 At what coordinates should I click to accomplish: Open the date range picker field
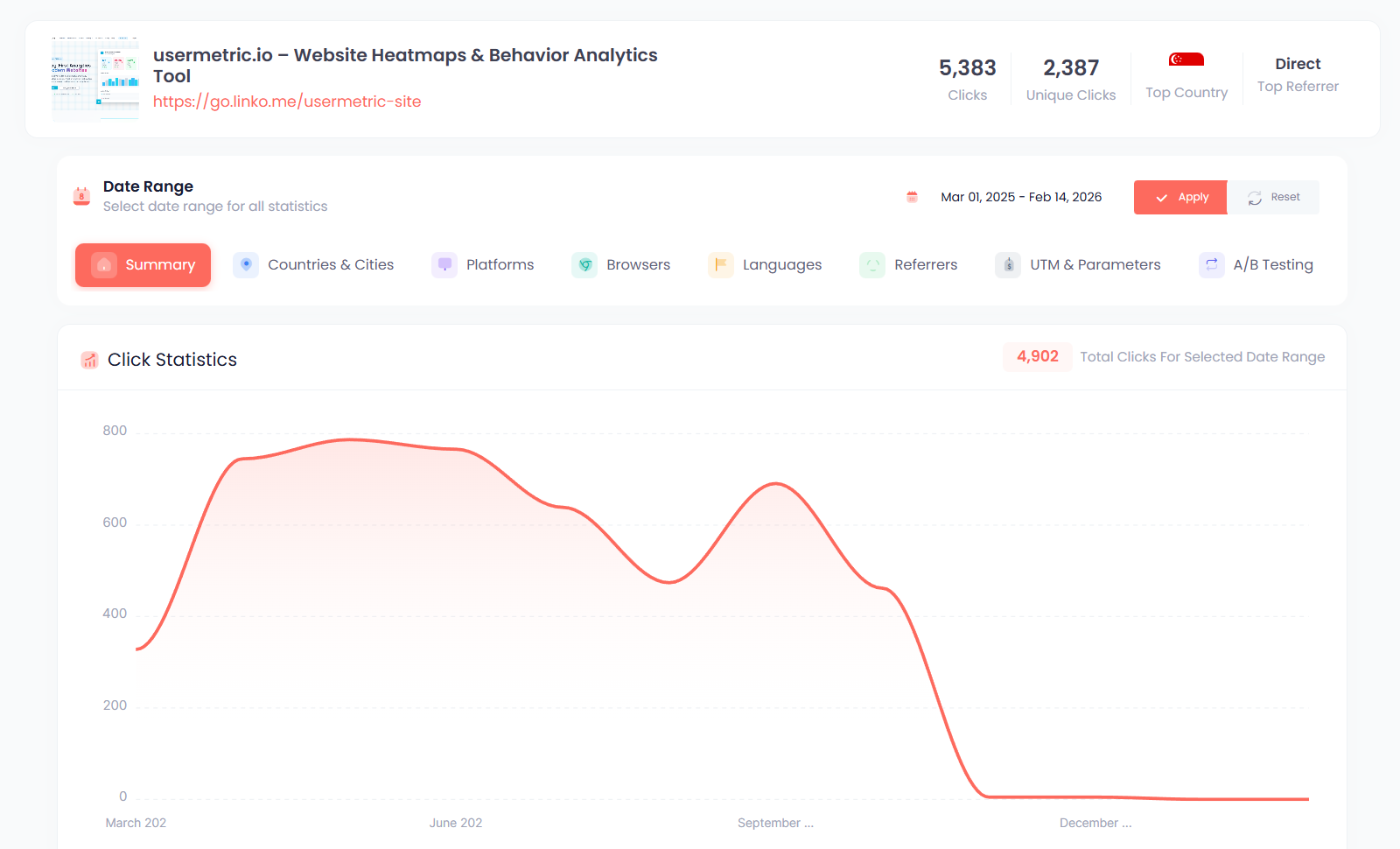coord(1020,197)
